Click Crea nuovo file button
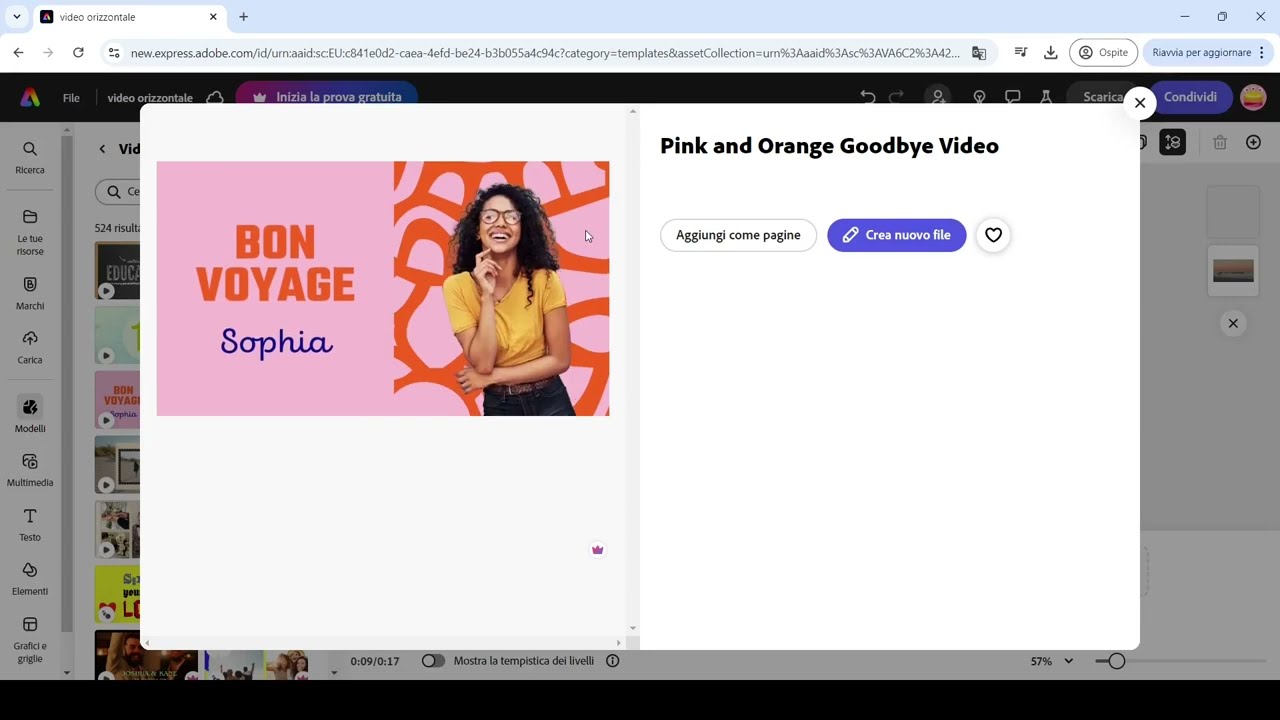 point(896,235)
